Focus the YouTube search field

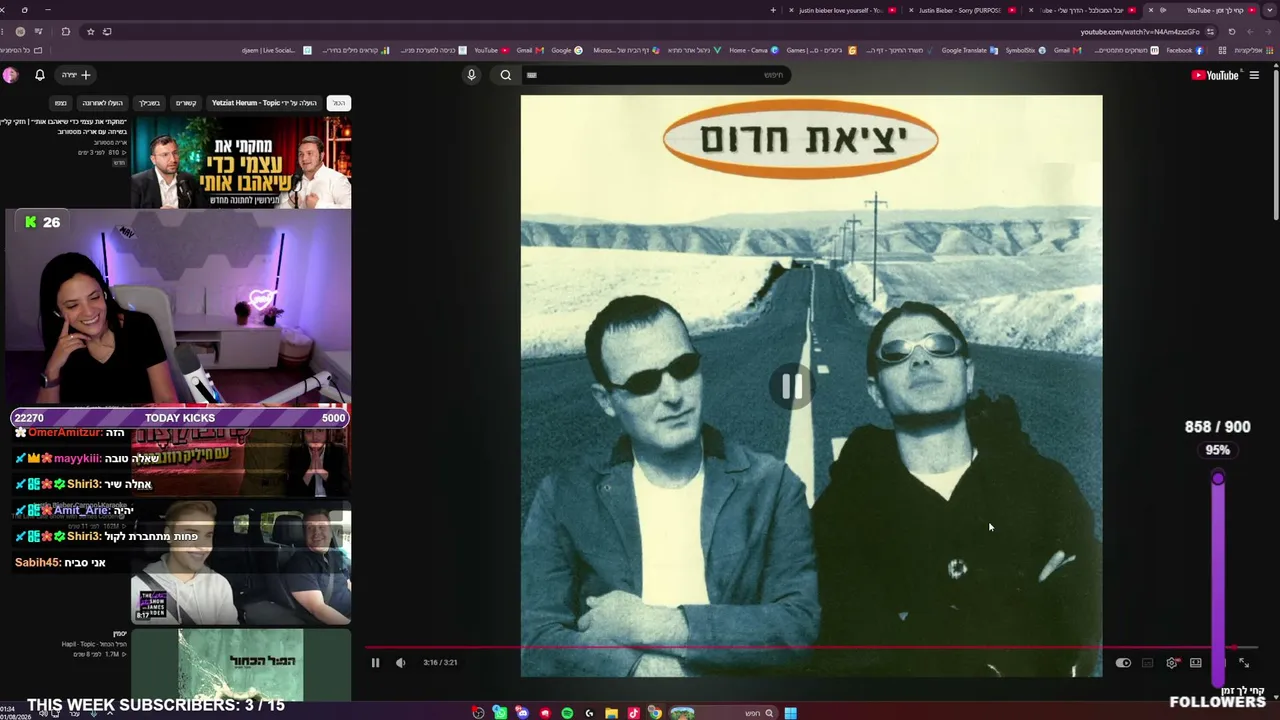click(655, 75)
